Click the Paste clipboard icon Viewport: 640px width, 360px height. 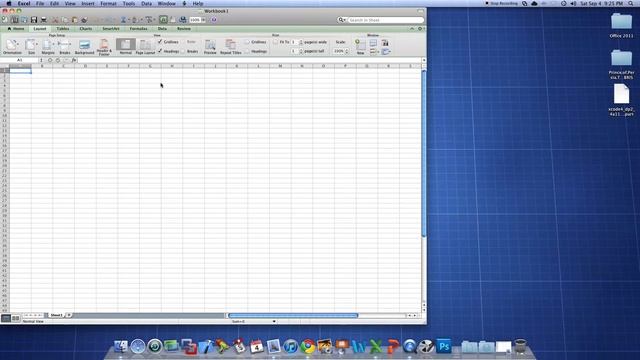pyautogui.click(x=75, y=20)
